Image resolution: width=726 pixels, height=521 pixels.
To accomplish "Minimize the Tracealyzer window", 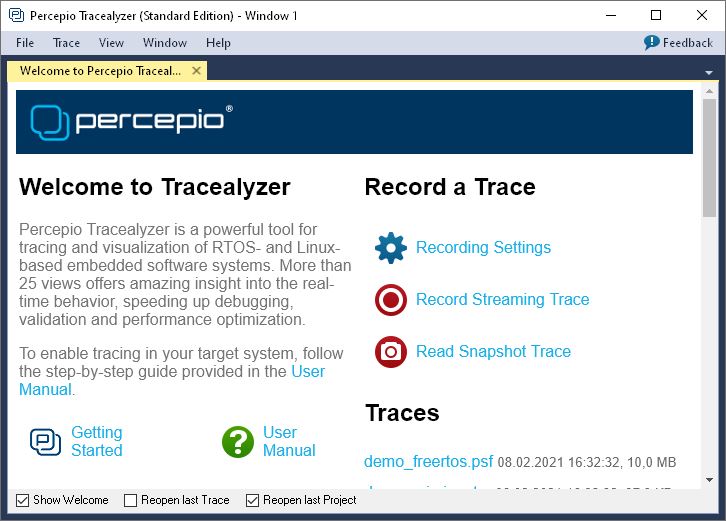I will [x=611, y=15].
